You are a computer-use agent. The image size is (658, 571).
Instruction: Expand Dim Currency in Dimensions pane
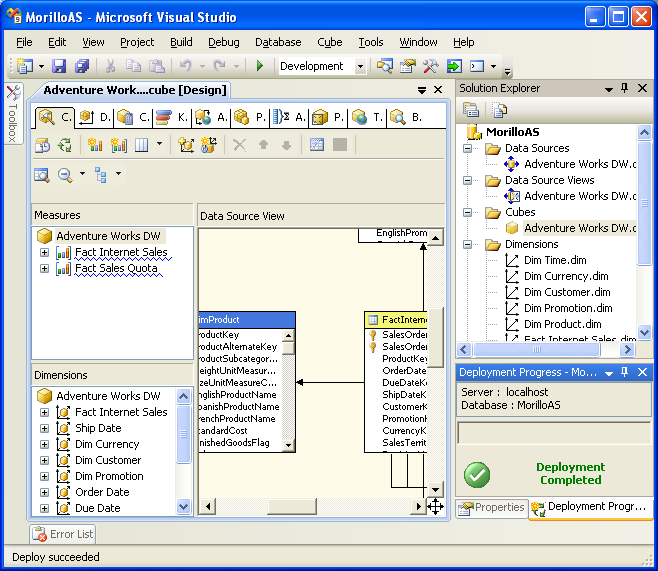click(x=44, y=444)
